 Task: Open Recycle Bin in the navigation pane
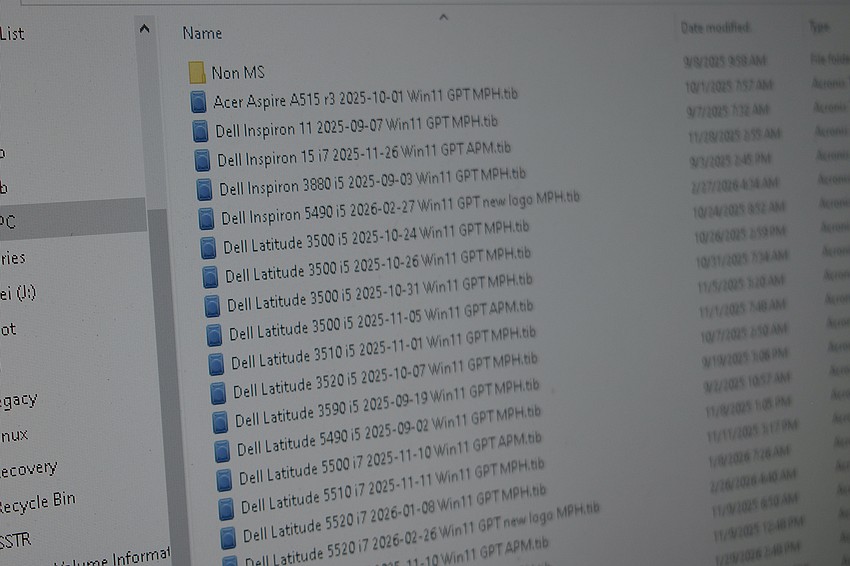(37, 502)
